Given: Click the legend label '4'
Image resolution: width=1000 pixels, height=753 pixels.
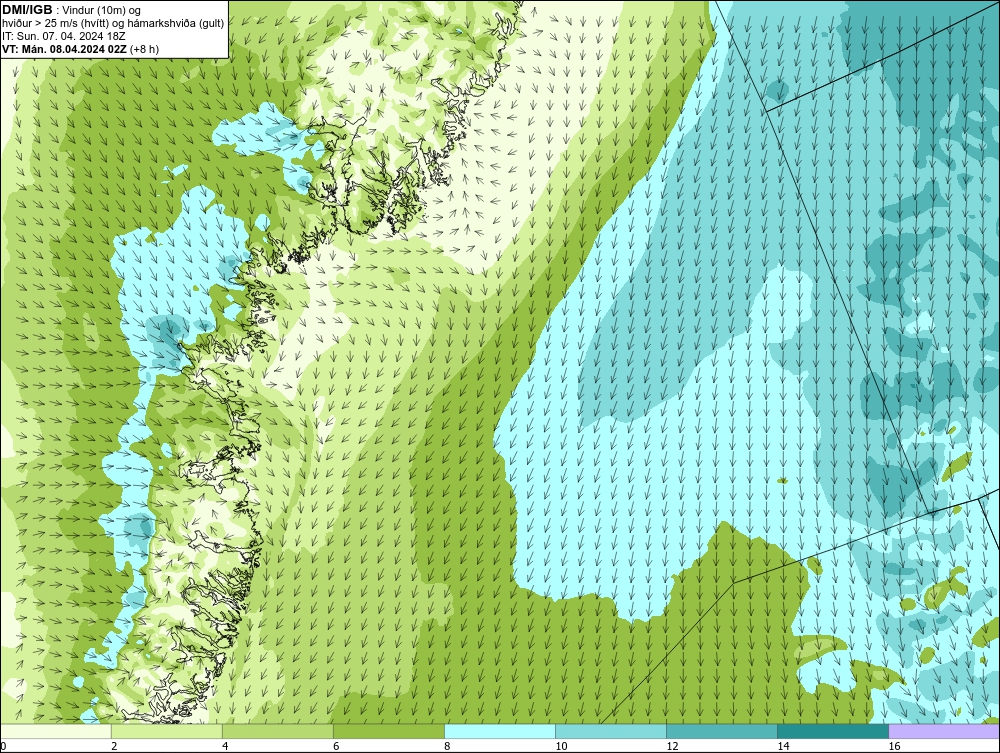Looking at the screenshot, I should click(224, 746).
